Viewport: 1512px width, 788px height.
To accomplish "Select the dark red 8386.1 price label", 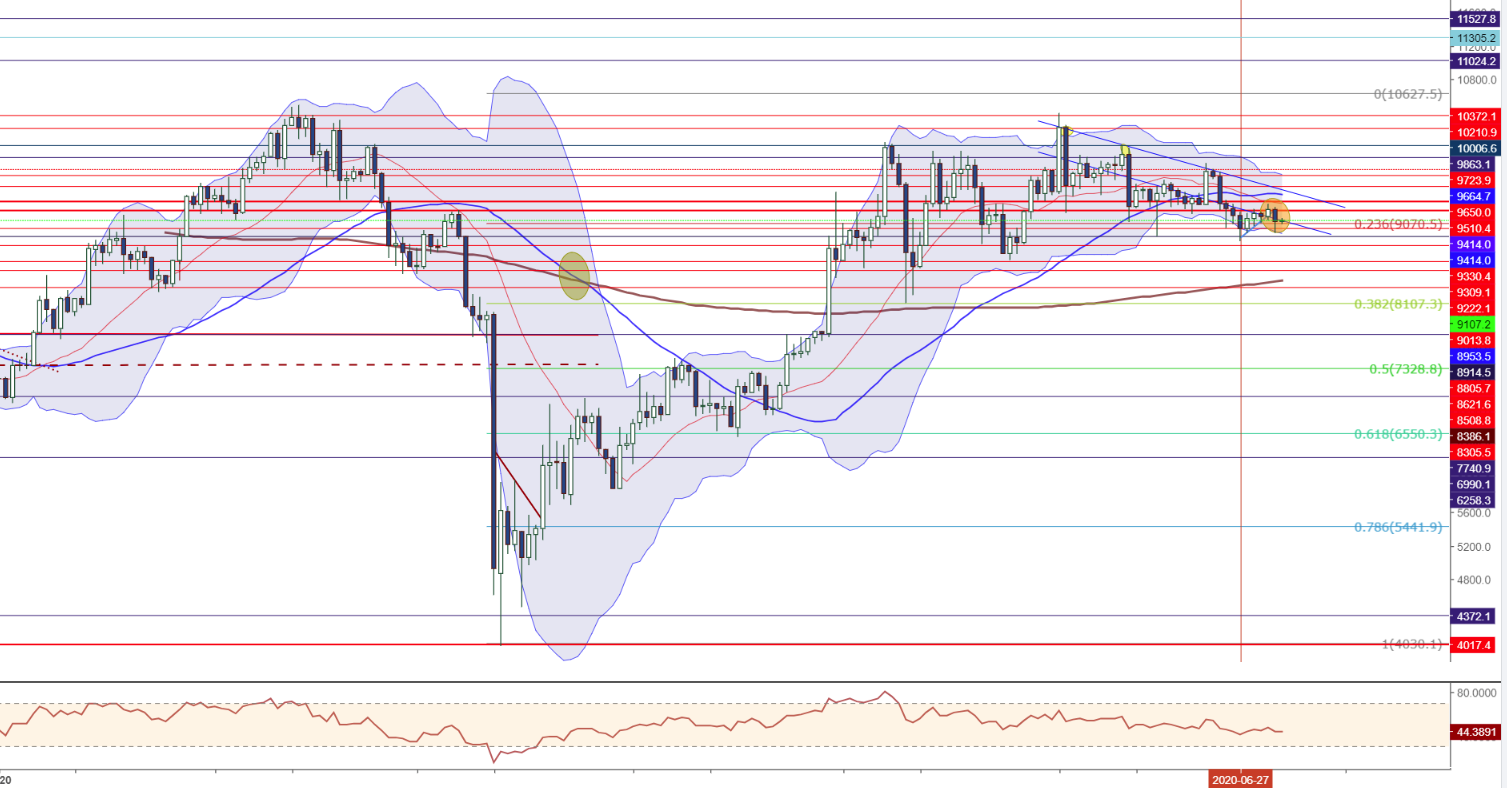I will (1476, 436).
